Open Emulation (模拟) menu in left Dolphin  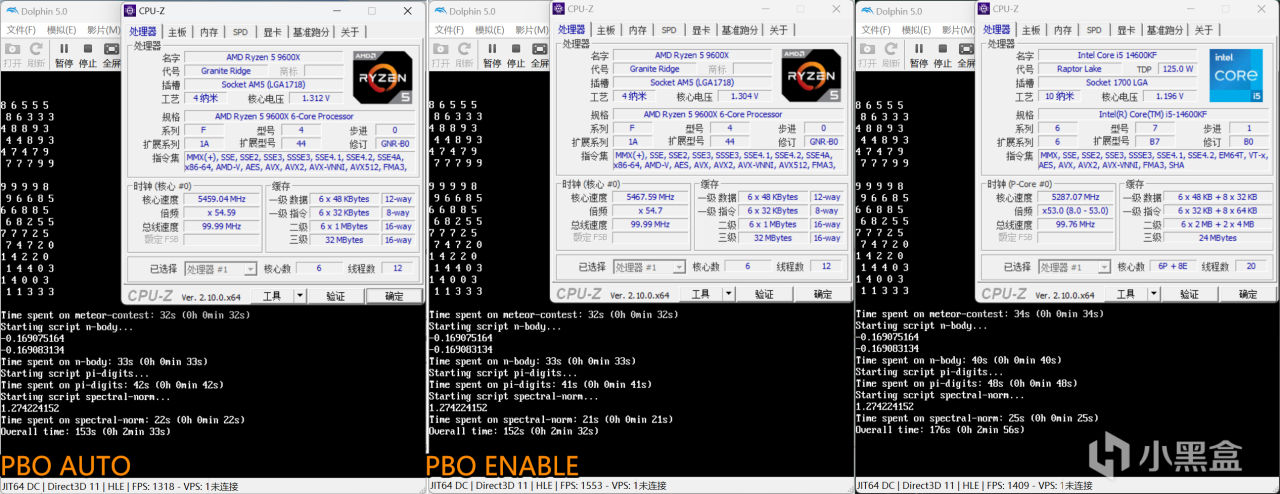[x=61, y=30]
